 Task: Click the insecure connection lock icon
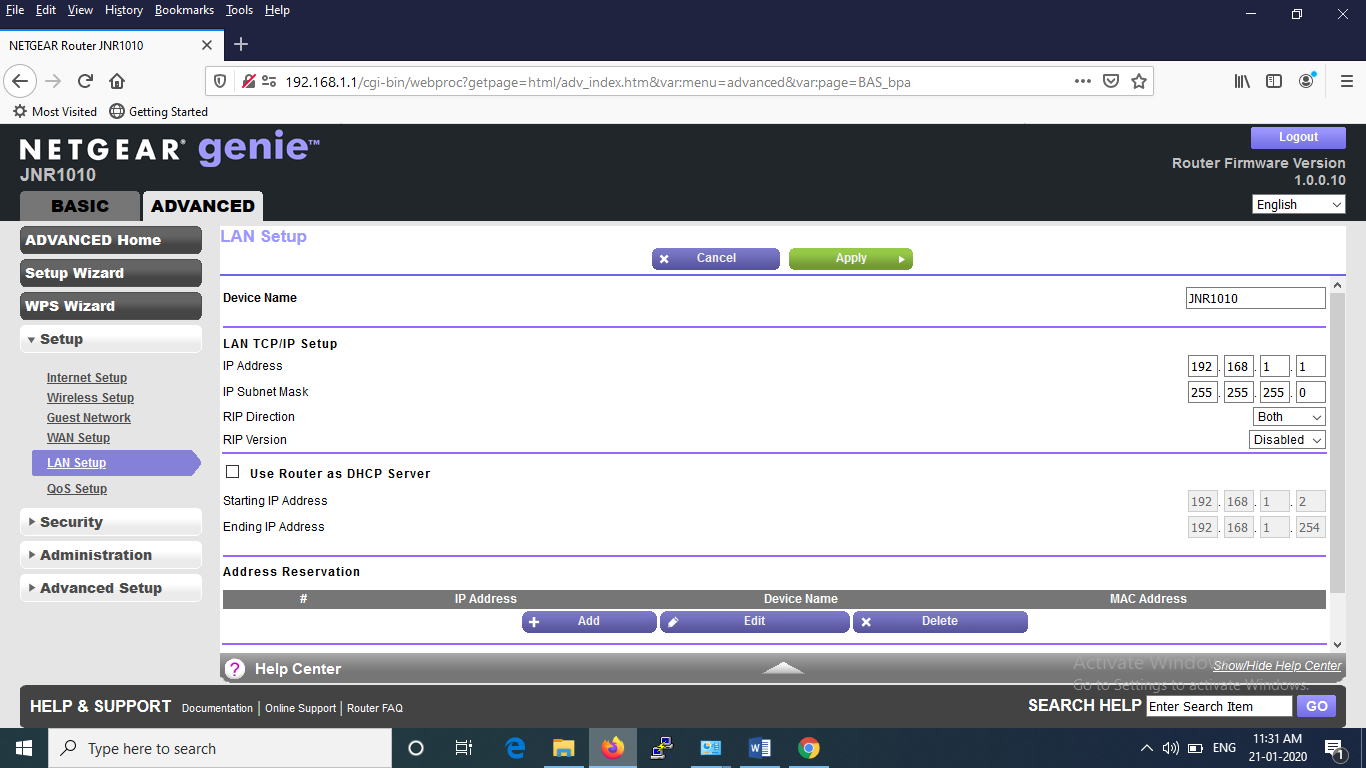click(x=250, y=81)
